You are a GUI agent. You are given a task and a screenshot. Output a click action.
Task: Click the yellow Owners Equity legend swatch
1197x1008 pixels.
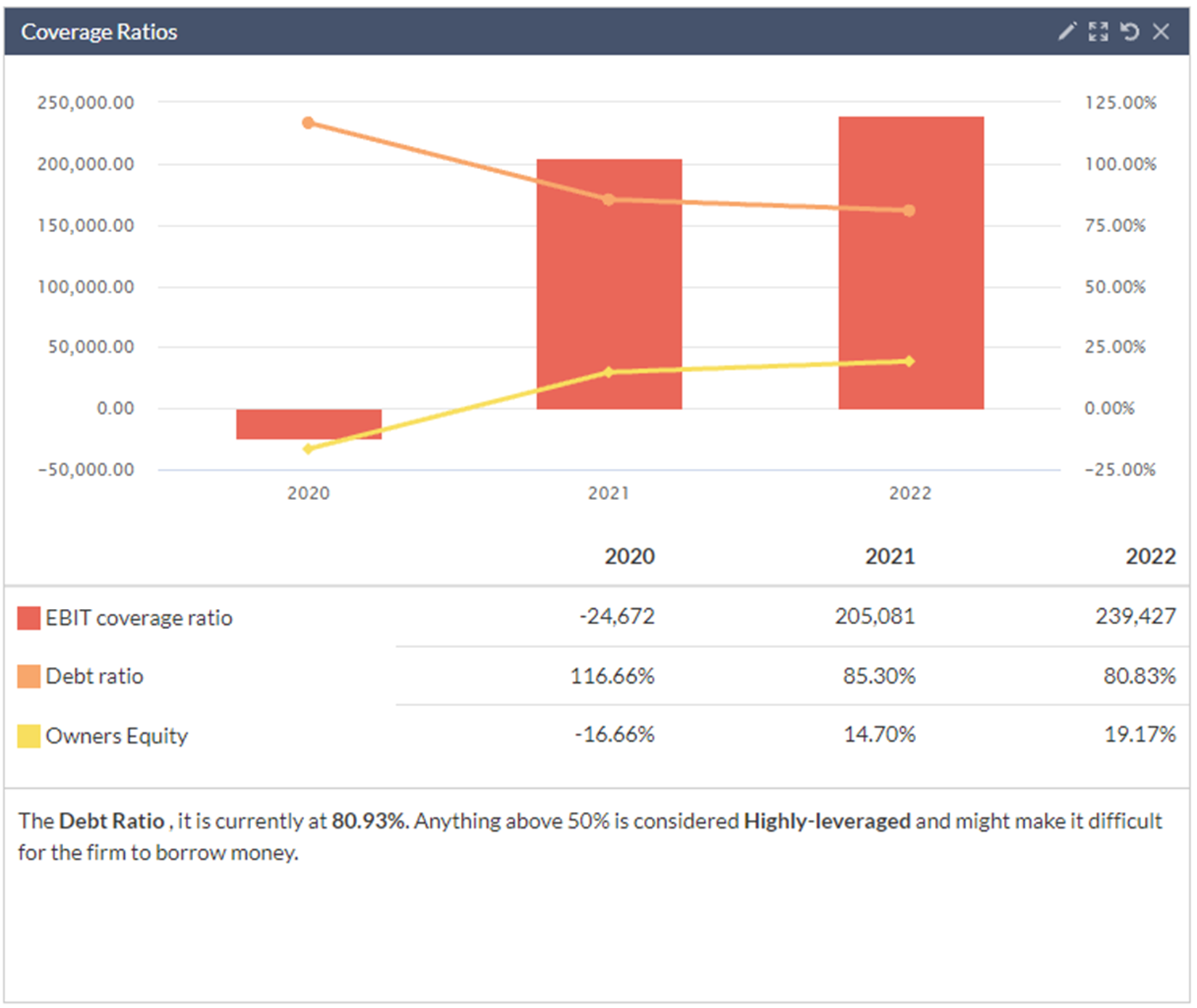(x=28, y=736)
